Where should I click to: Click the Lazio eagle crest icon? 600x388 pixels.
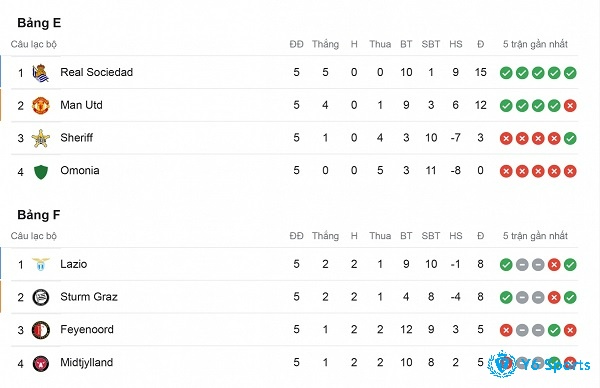tap(41, 264)
